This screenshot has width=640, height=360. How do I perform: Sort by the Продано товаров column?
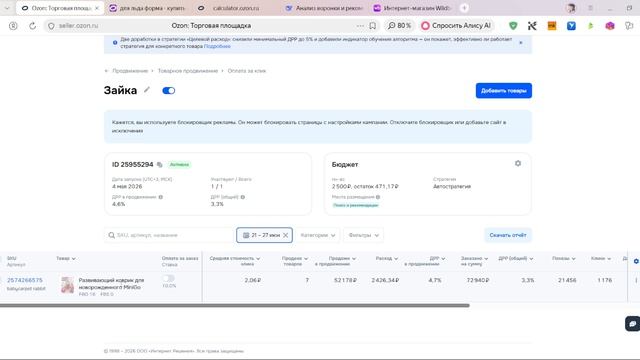[295, 261]
